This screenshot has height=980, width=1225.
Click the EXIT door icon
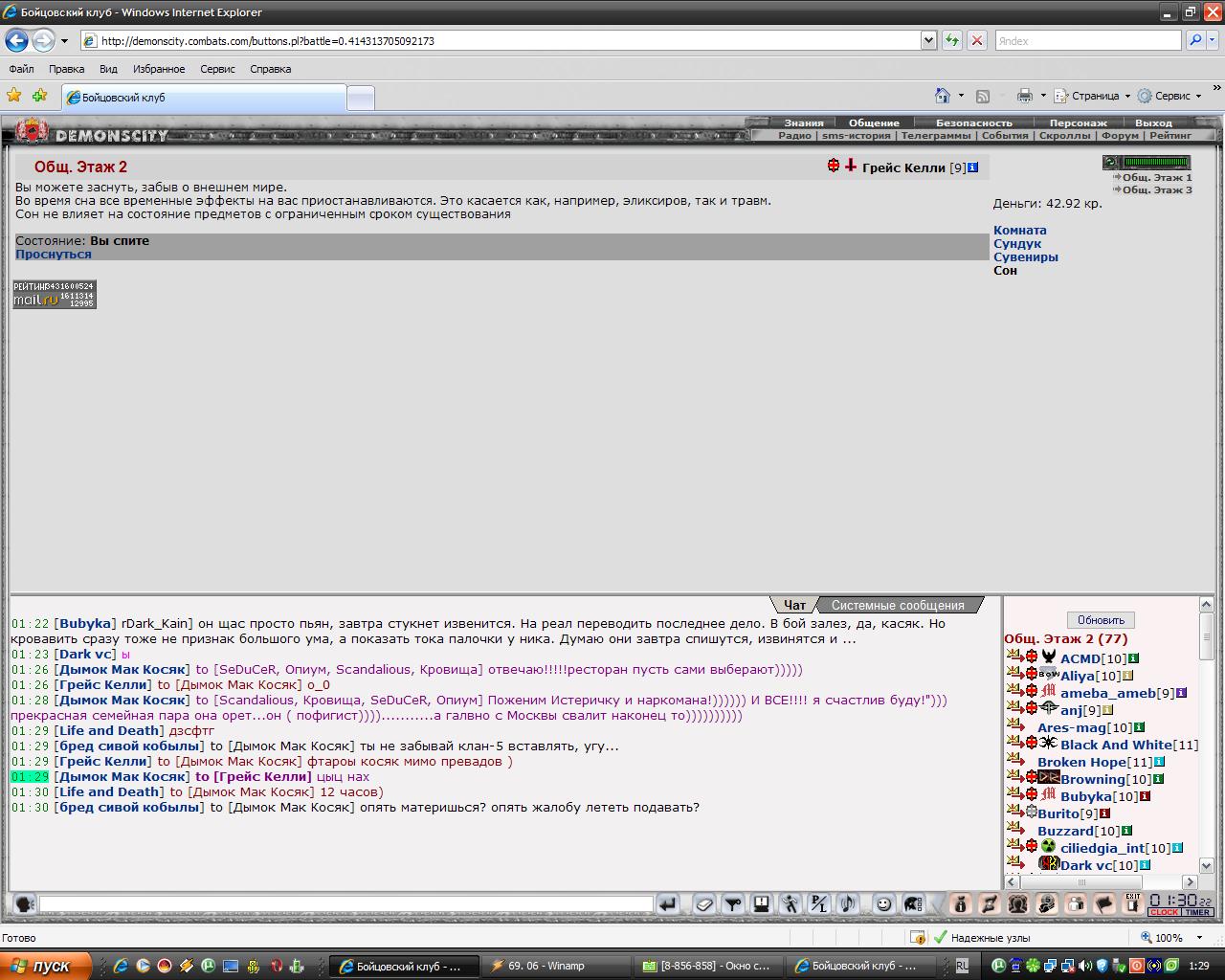click(1133, 903)
